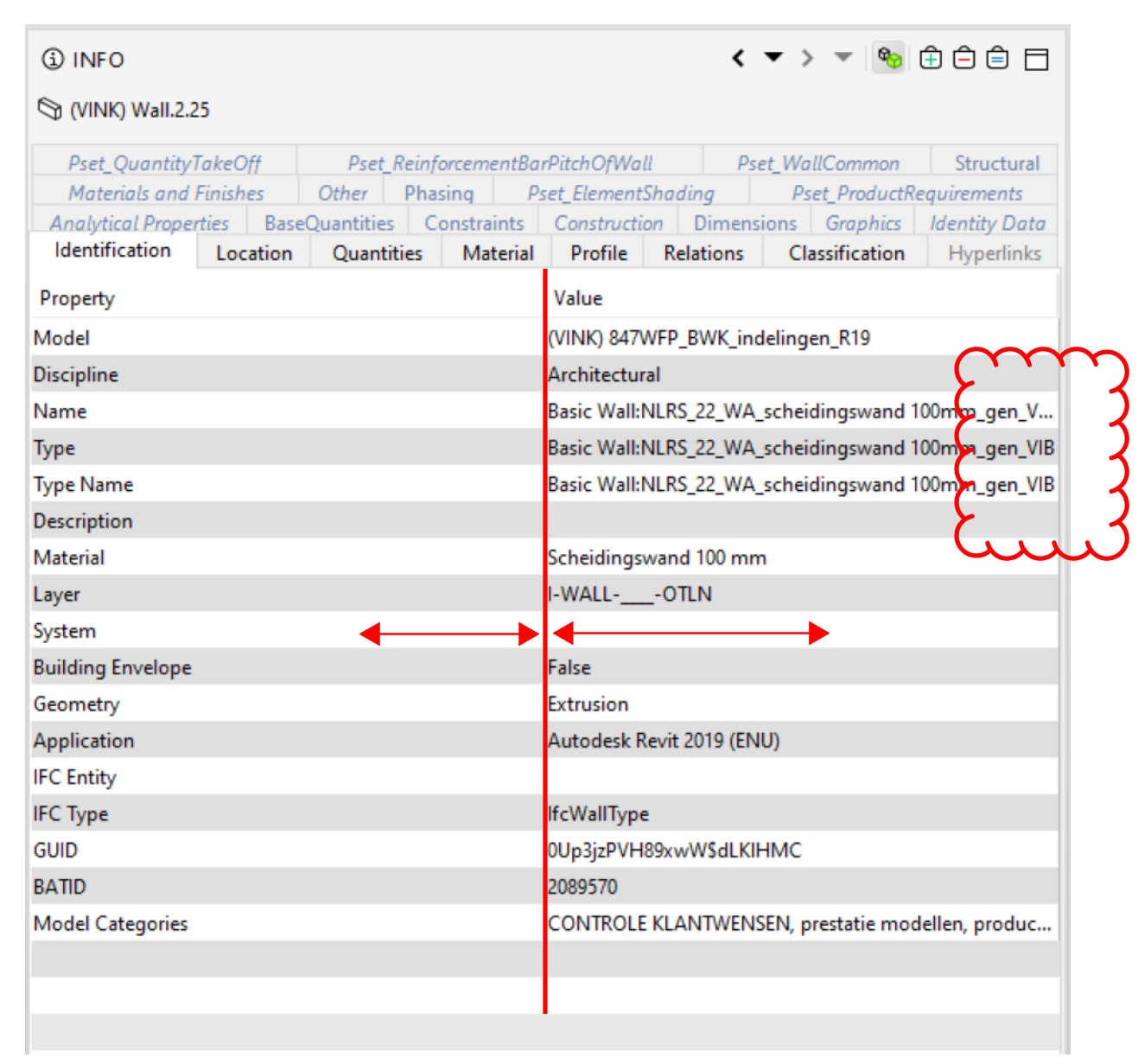Switch to the Location tab
This screenshot has height=1064, width=1138.
pyautogui.click(x=254, y=253)
